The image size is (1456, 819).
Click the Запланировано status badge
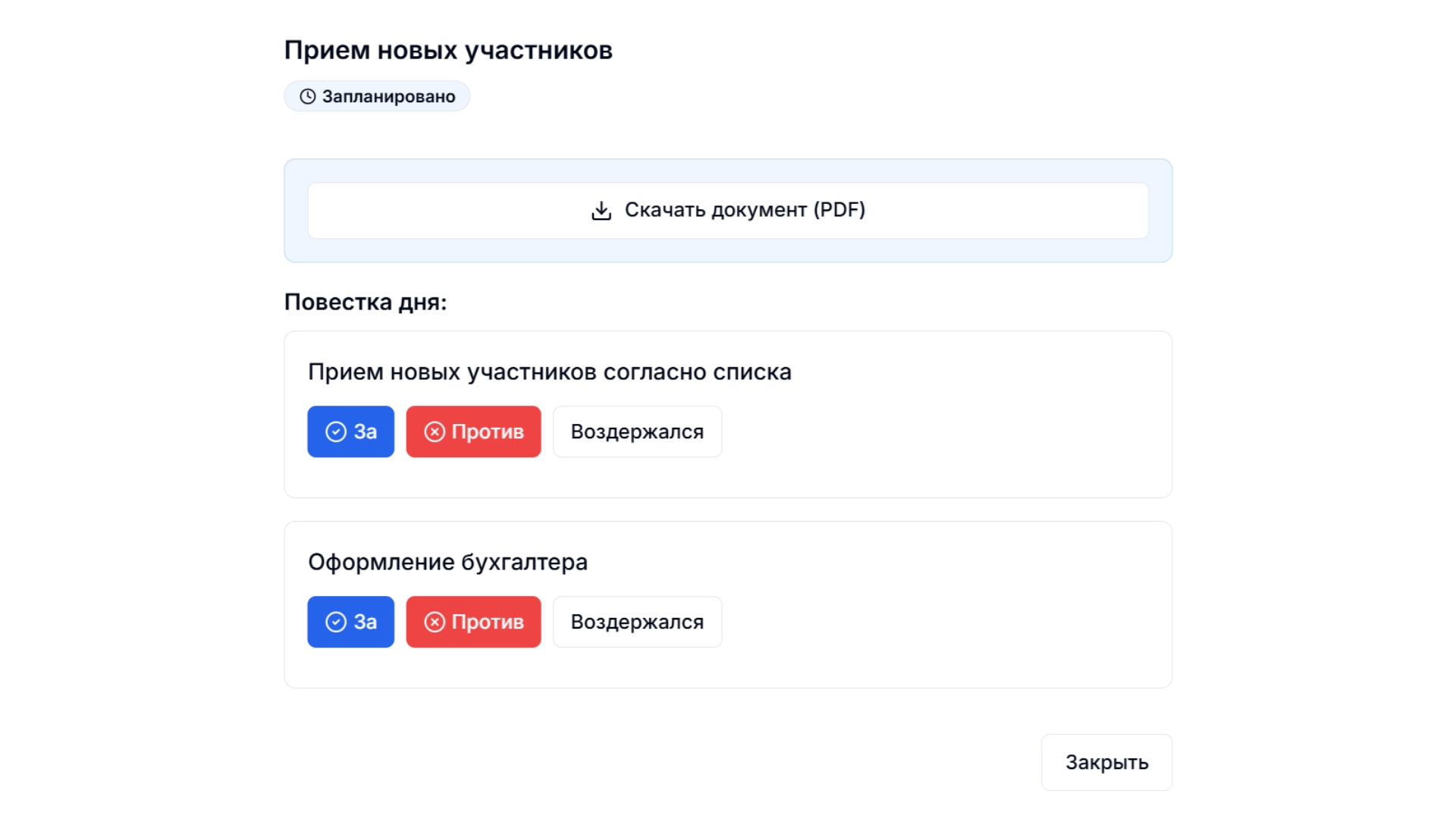(x=377, y=96)
